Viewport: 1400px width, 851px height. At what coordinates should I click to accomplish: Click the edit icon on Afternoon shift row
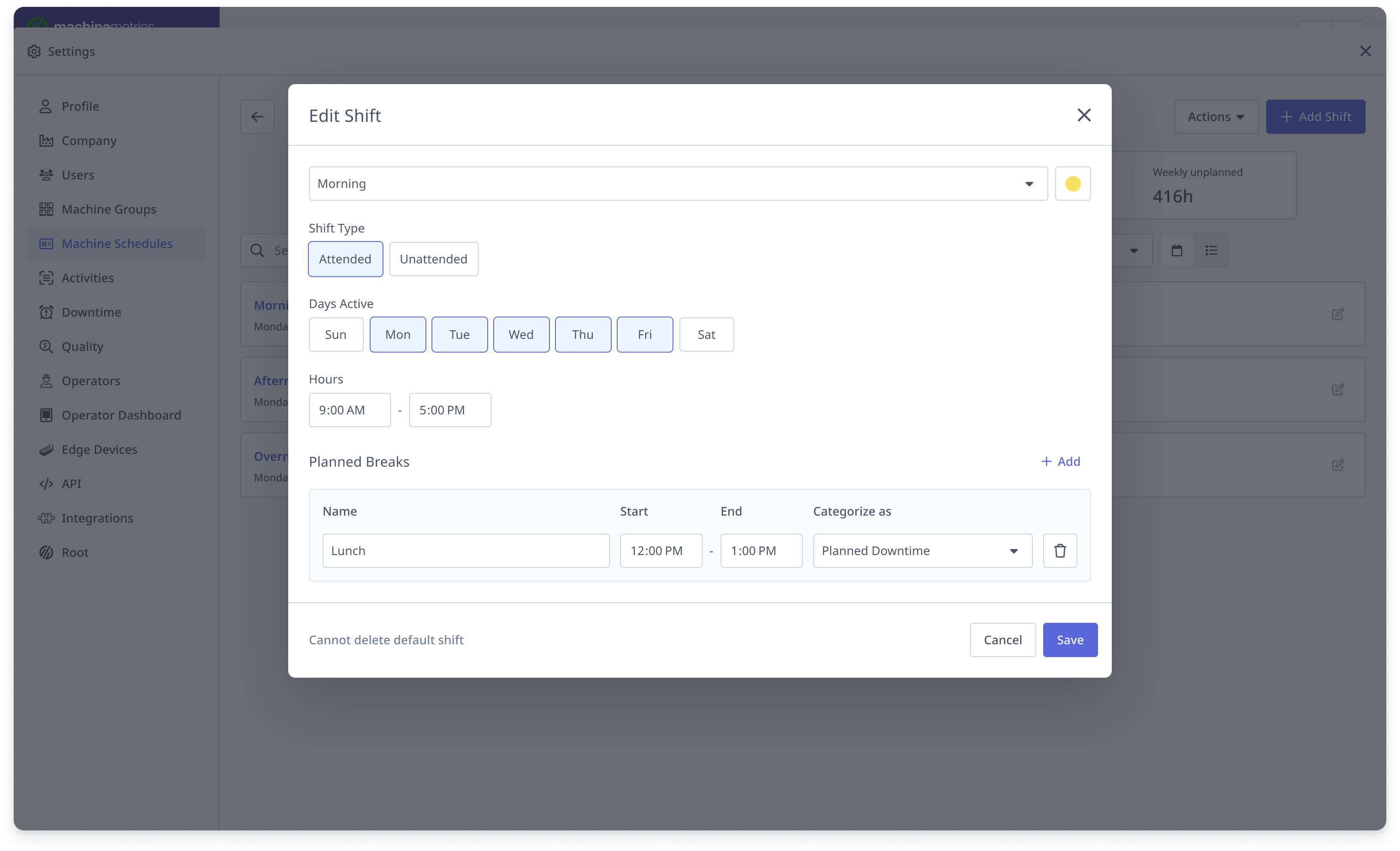click(x=1337, y=389)
